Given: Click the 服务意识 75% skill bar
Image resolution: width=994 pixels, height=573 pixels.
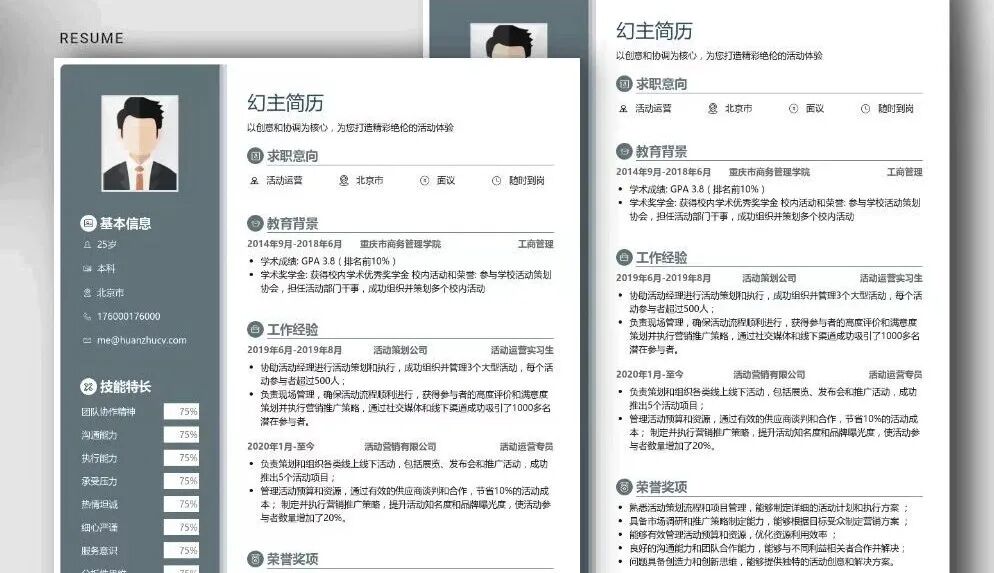Looking at the screenshot, I should [x=181, y=550].
